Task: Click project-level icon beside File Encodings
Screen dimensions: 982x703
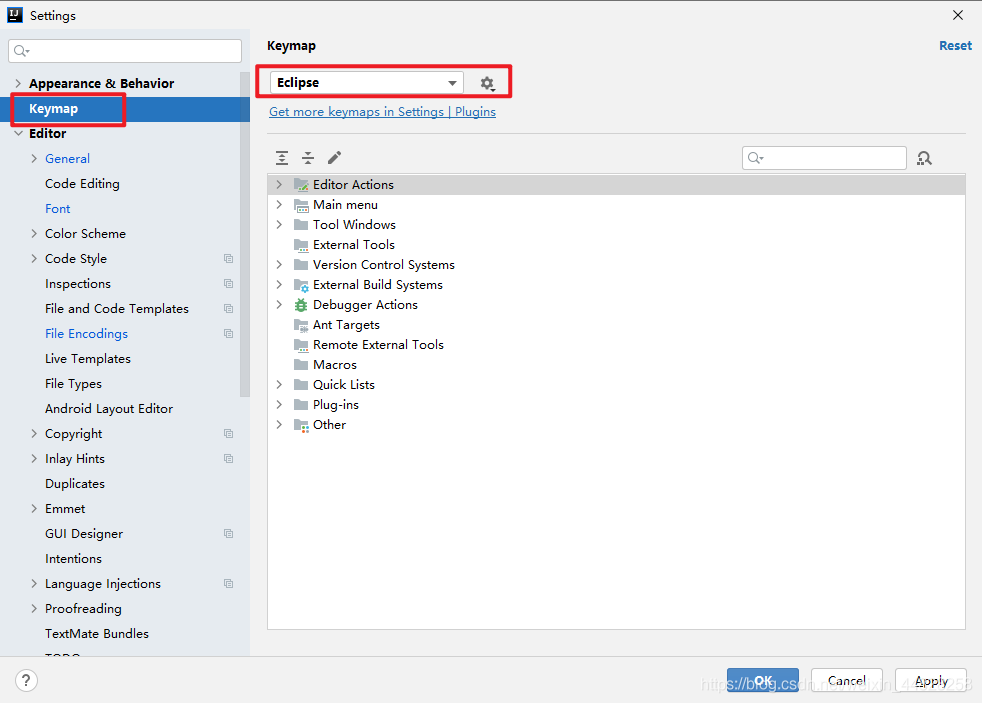Action: point(229,334)
